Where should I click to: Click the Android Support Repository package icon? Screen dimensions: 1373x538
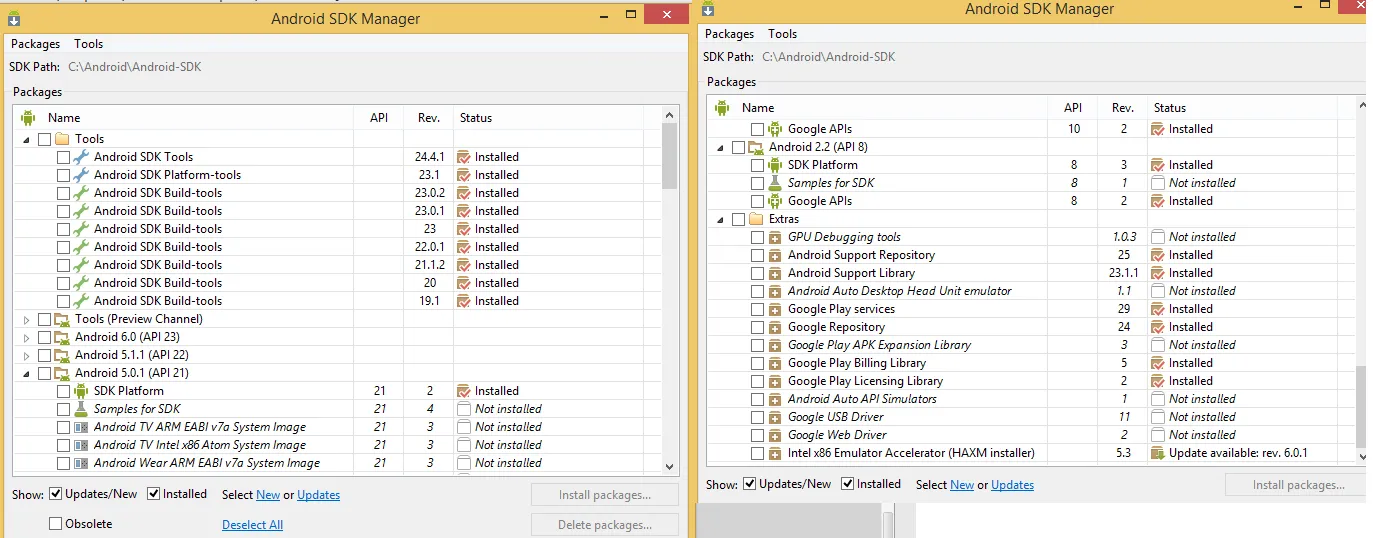coord(775,255)
